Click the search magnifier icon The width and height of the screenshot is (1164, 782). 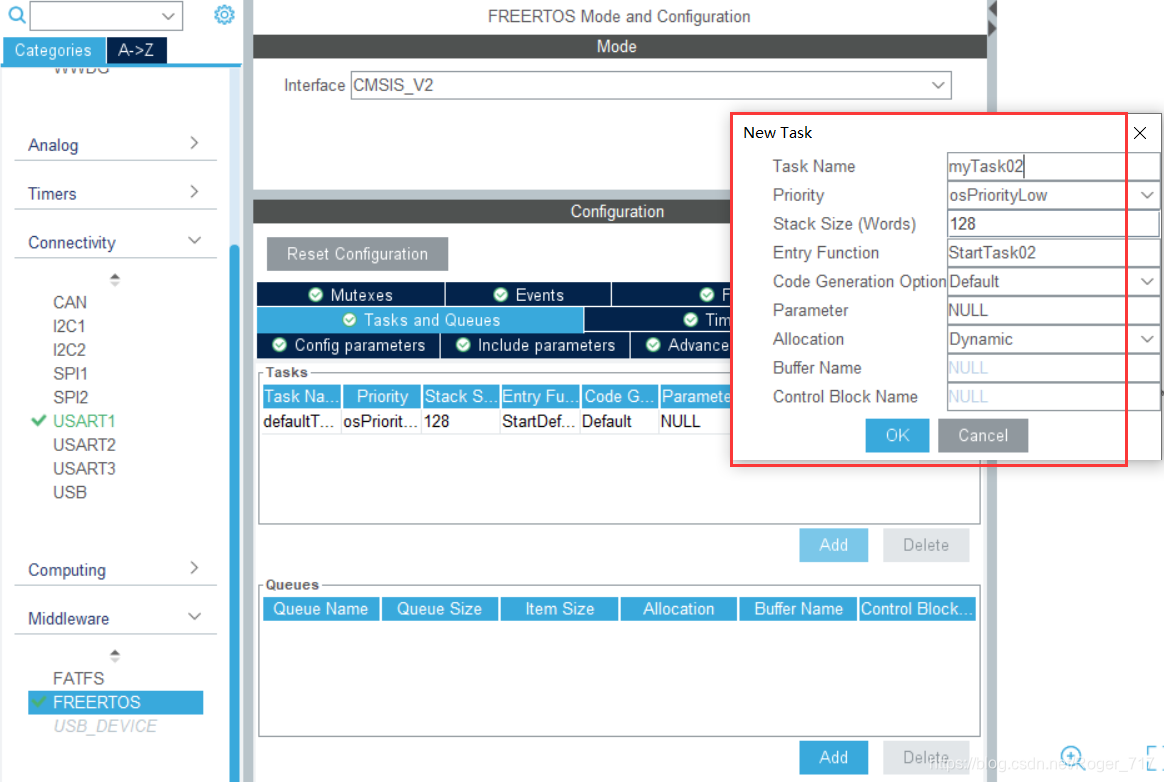click(x=16, y=14)
